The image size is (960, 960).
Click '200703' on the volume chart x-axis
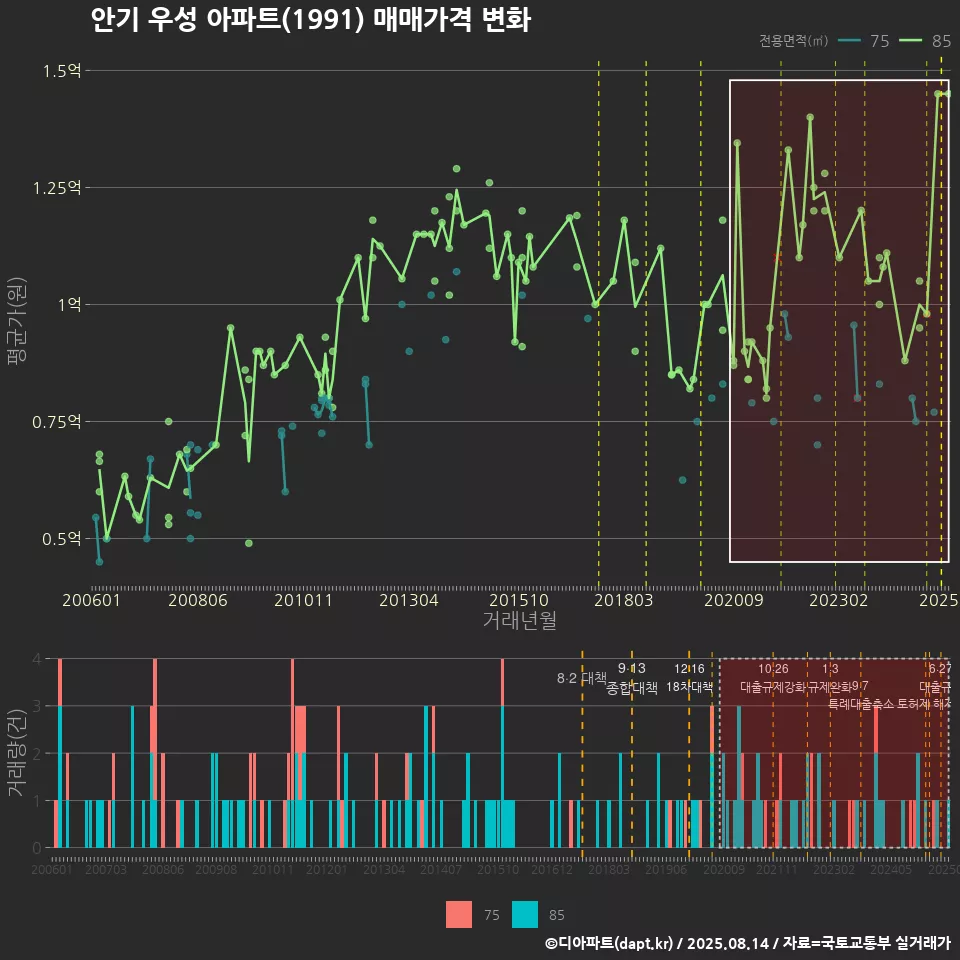(x=105, y=869)
